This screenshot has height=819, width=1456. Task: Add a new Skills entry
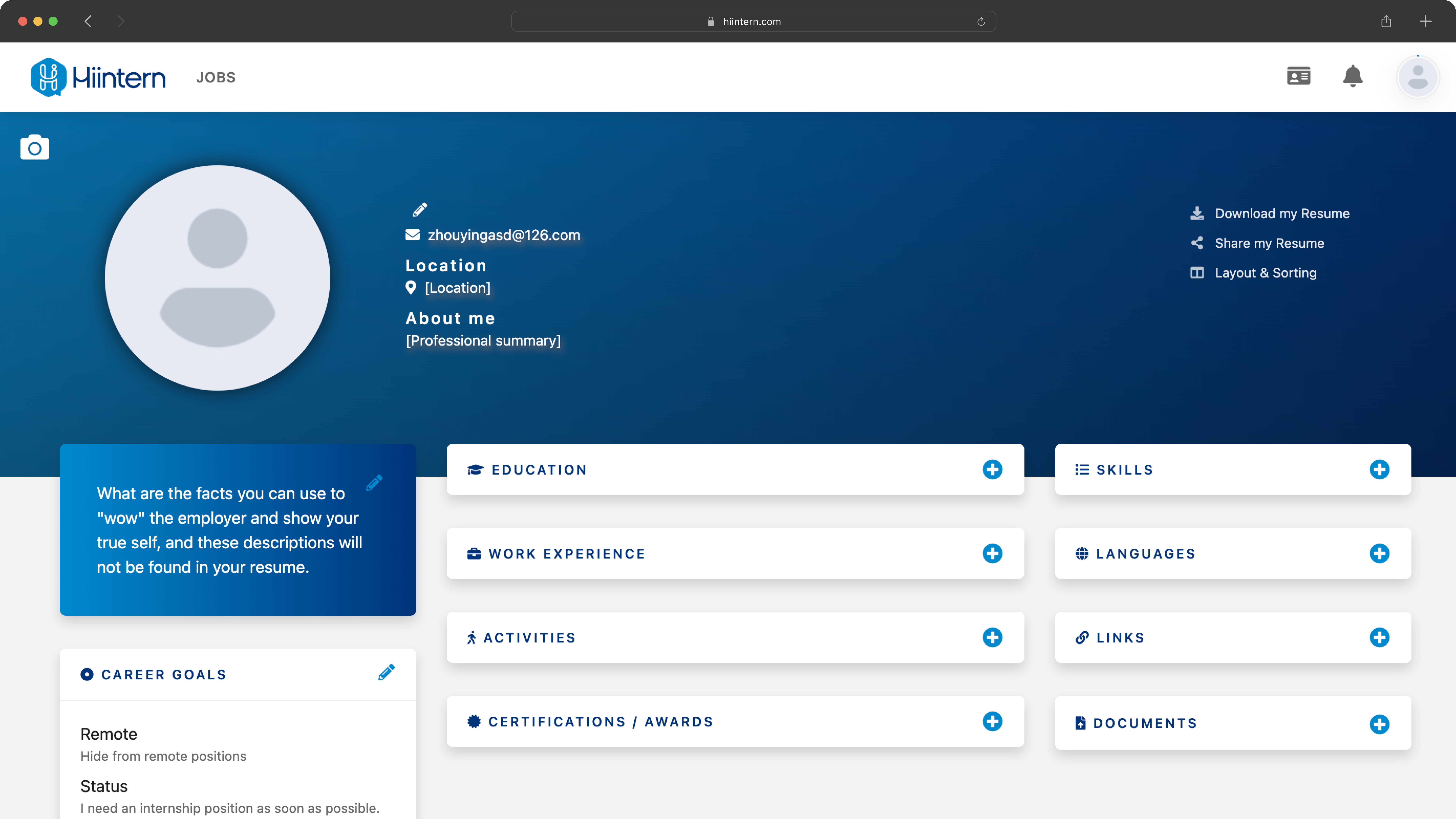[1380, 470]
